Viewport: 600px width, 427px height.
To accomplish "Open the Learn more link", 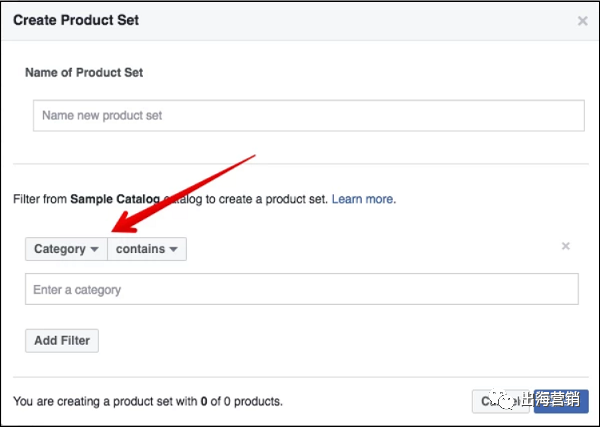I will click(x=363, y=199).
